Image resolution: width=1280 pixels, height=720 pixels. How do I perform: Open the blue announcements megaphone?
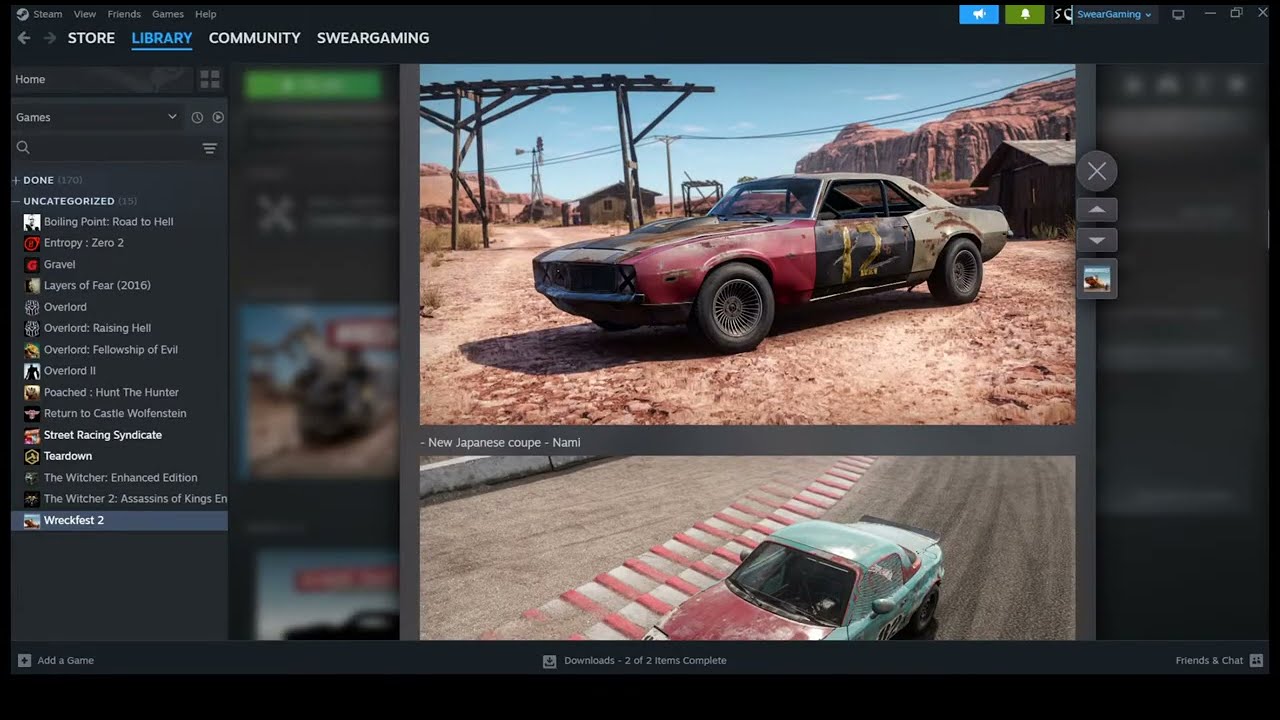click(x=979, y=14)
